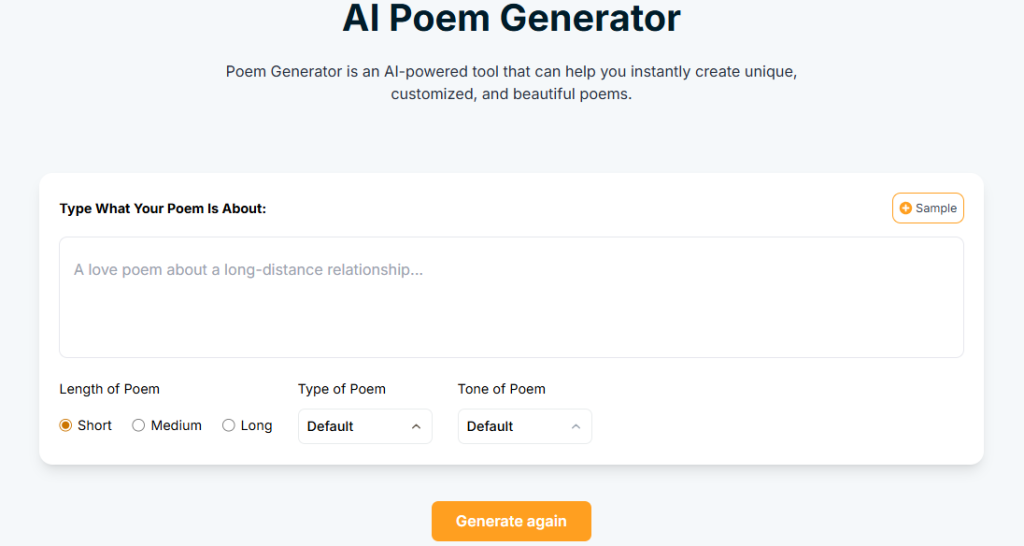Screen dimensions: 1024x546
Task: Click the "Tone of Poem" label text
Action: [x=501, y=389]
